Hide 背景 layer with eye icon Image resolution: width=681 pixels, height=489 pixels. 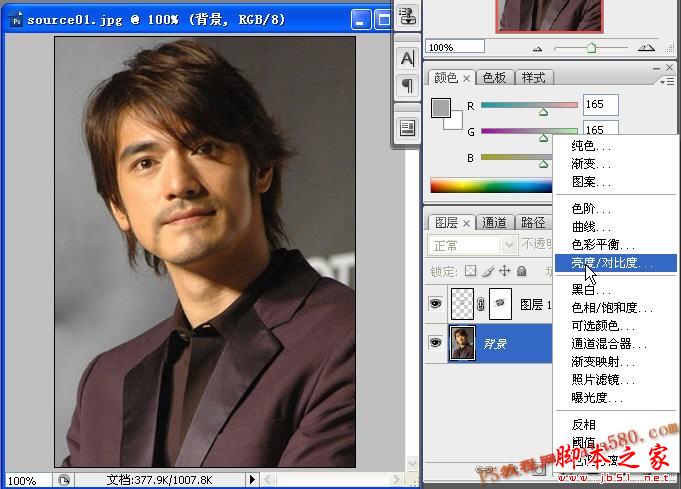[435, 343]
